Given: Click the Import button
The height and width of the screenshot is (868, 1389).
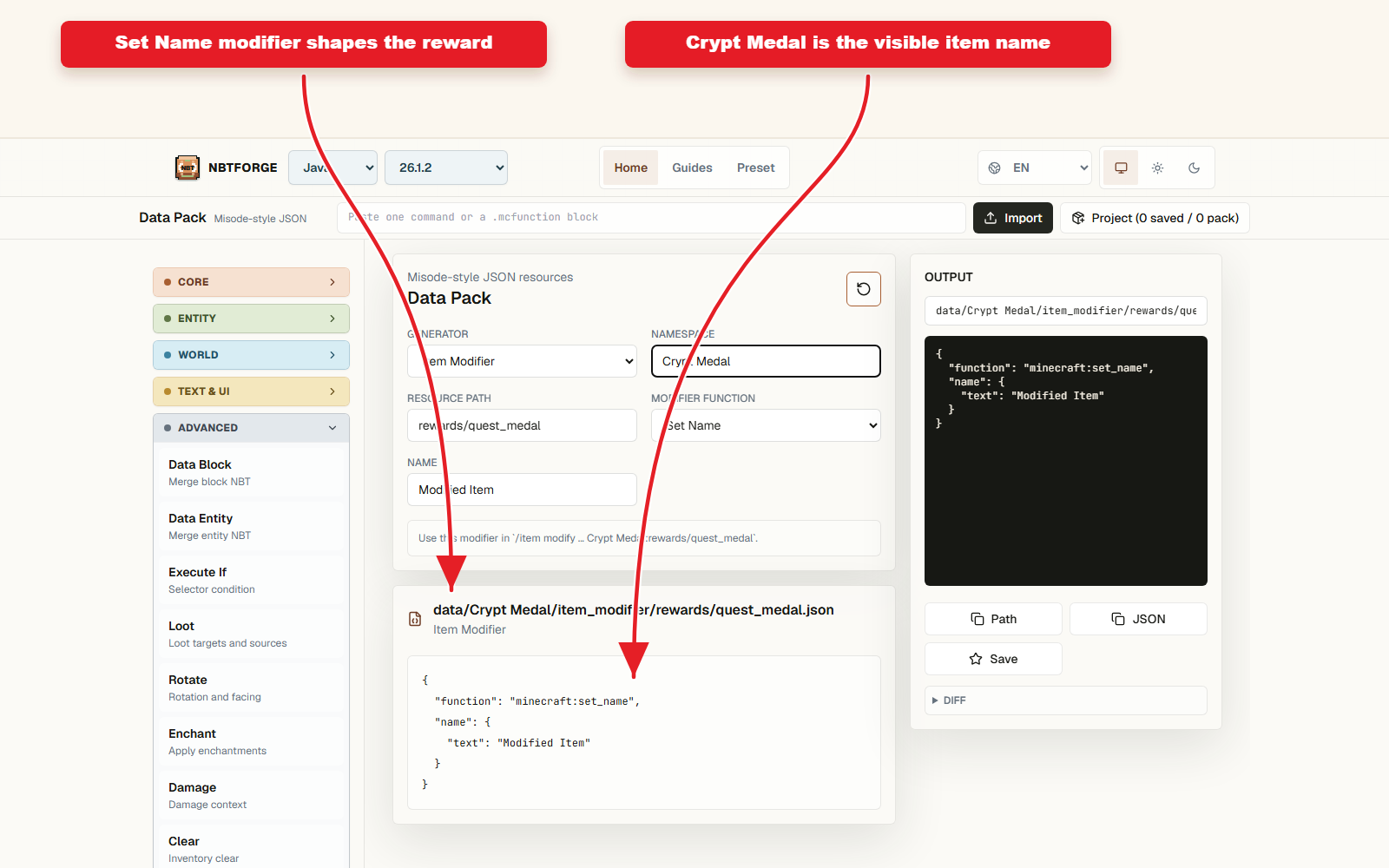Looking at the screenshot, I should tap(1013, 218).
